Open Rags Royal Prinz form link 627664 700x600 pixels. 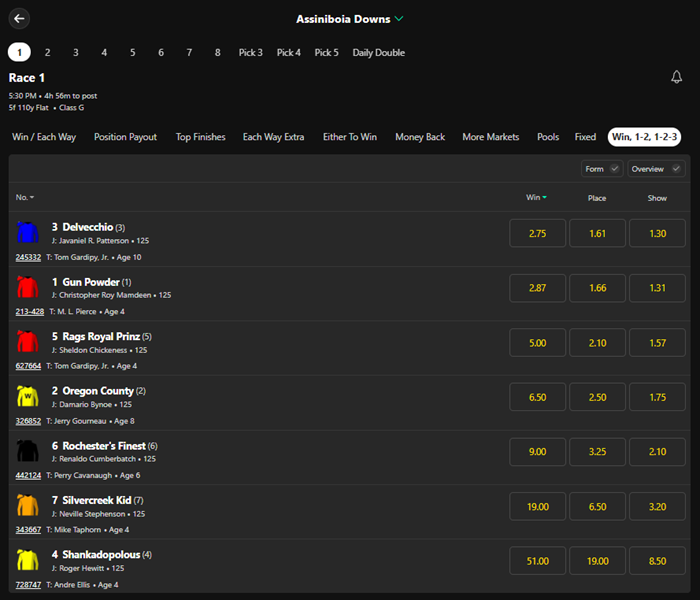coord(28,366)
